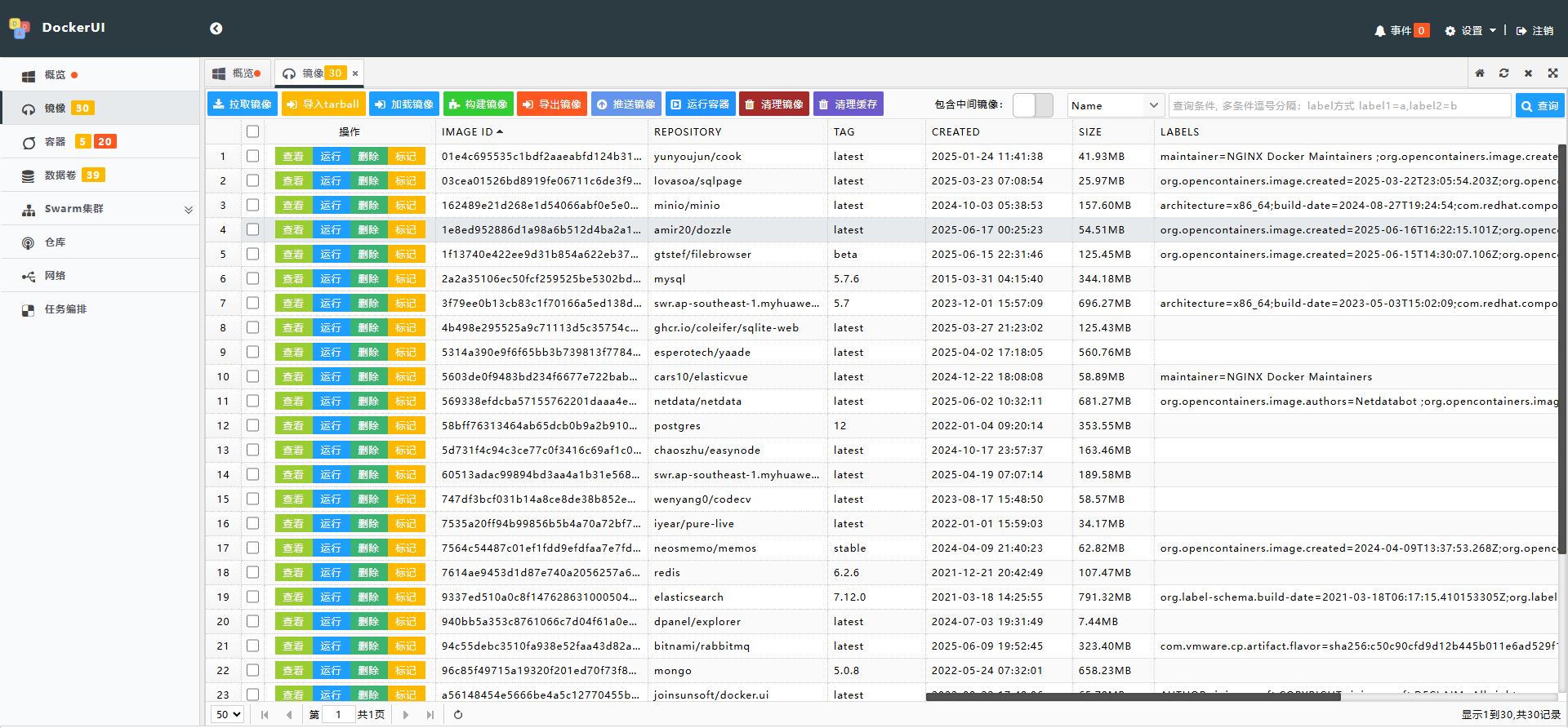Tick the checkbox for the redis row

click(x=252, y=573)
